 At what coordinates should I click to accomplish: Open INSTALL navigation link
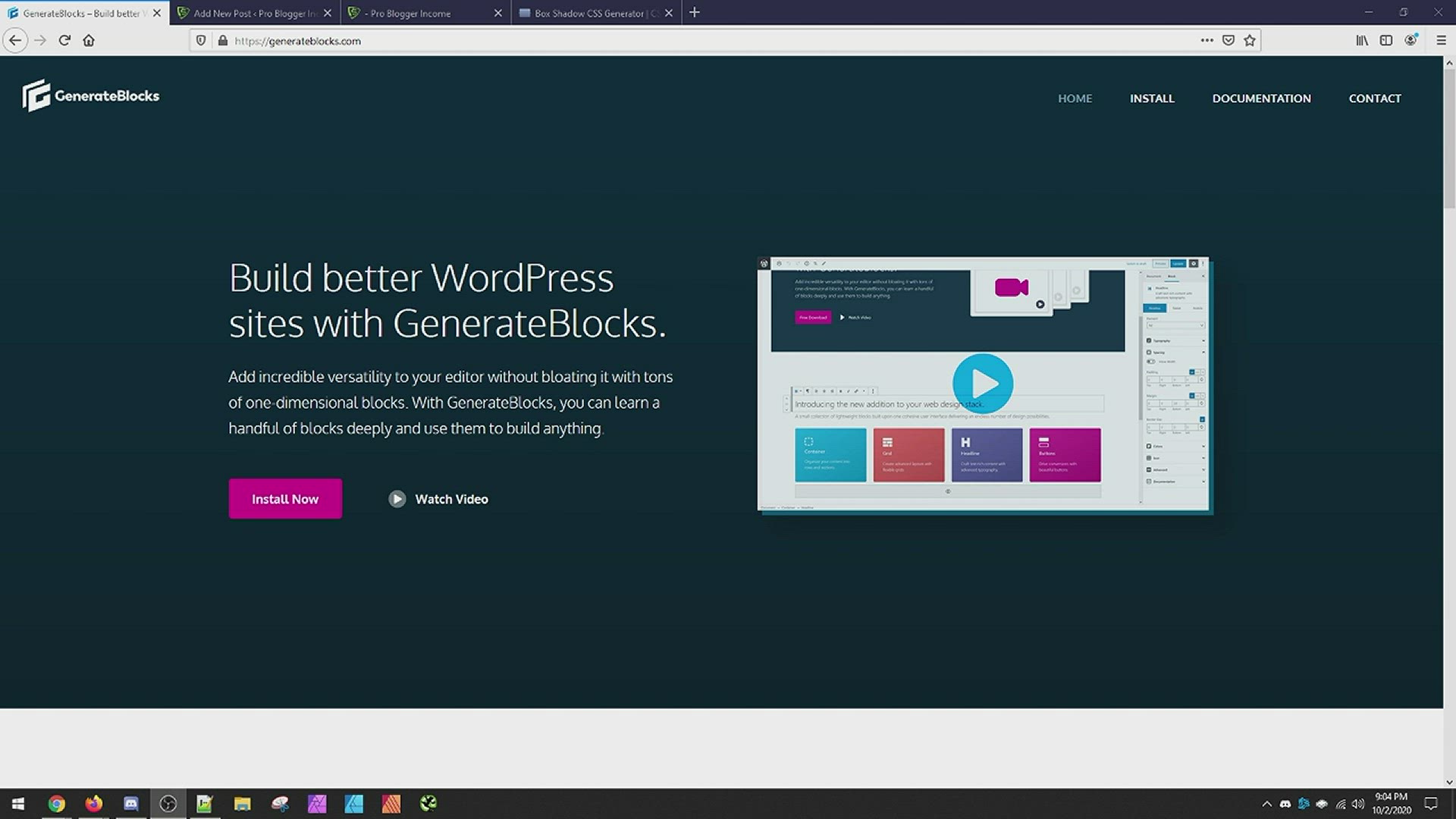coord(1152,99)
